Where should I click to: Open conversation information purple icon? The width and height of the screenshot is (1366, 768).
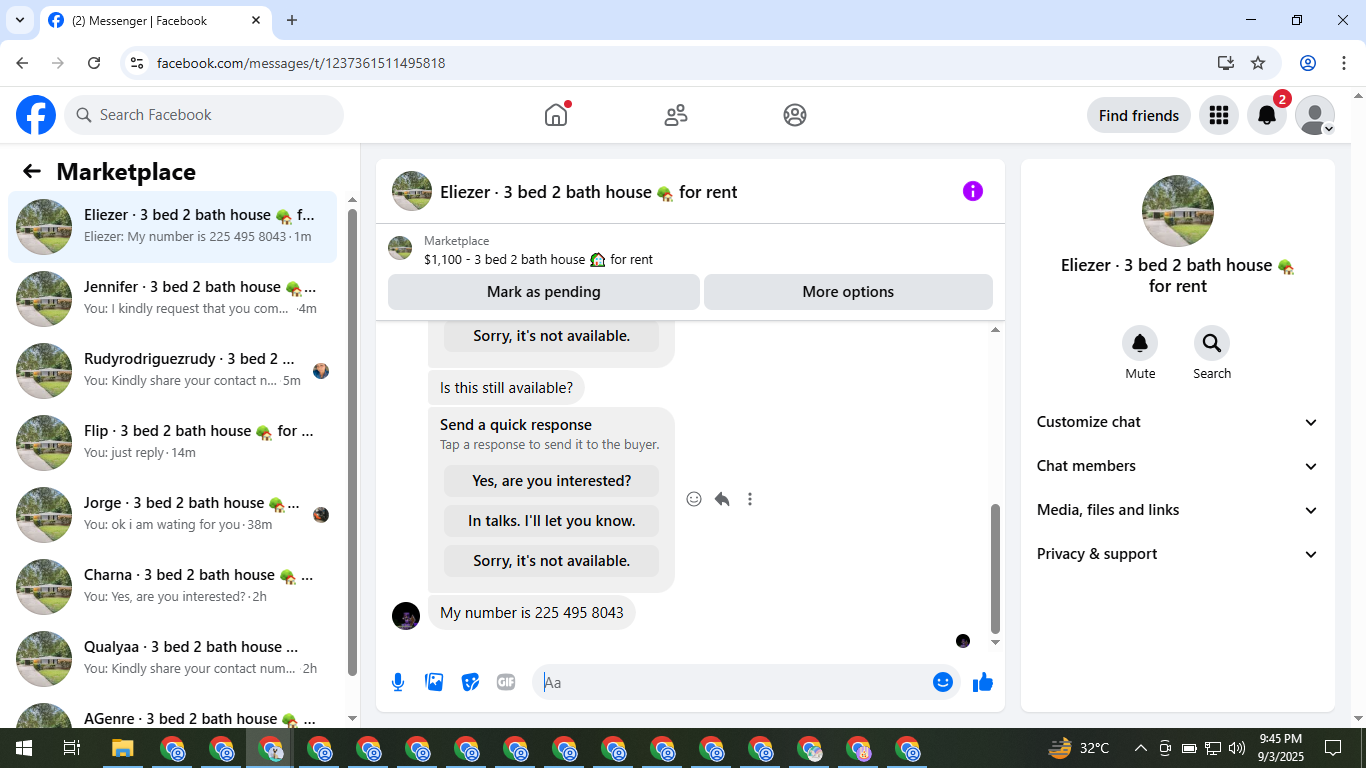[973, 191]
